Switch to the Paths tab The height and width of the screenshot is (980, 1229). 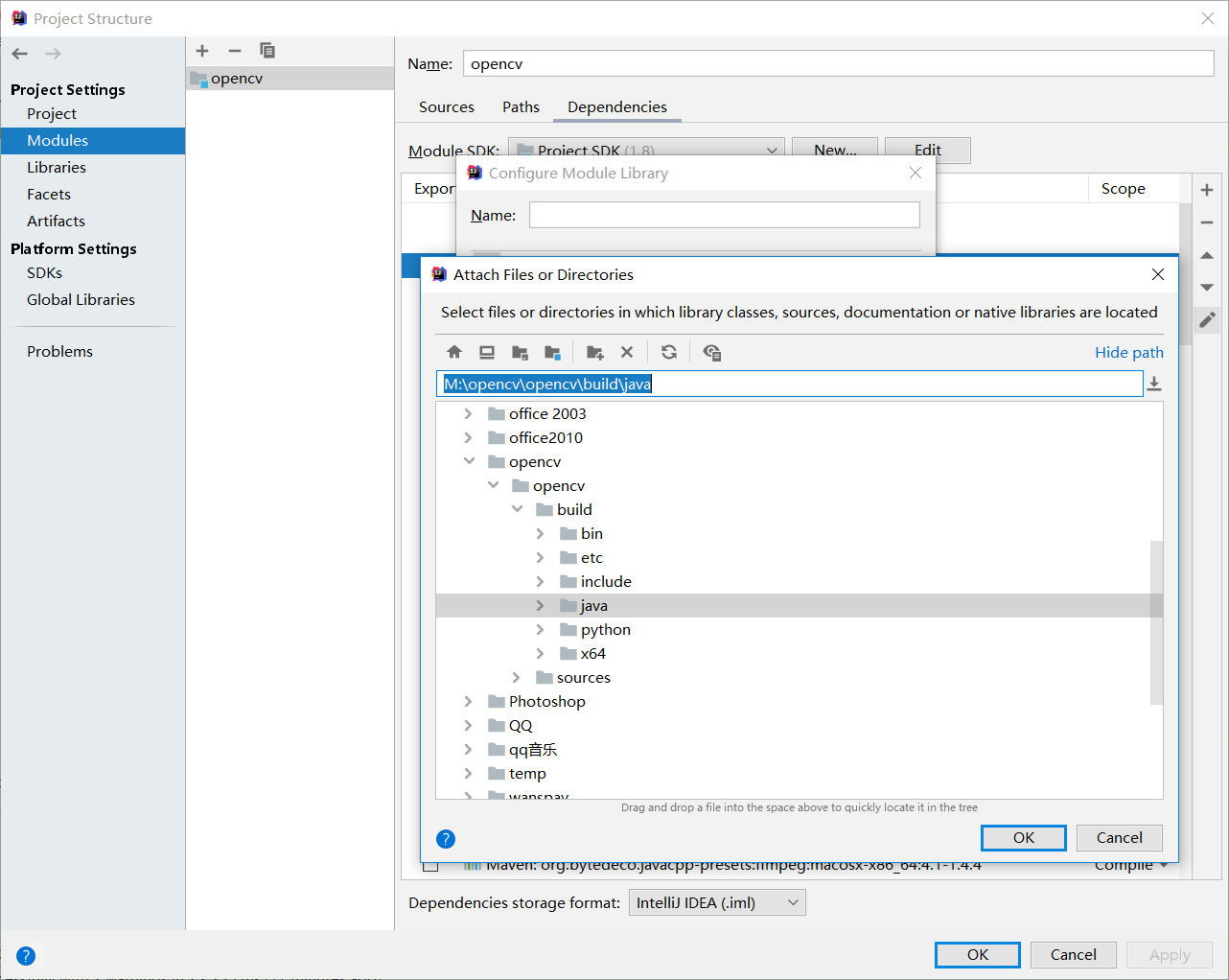click(521, 106)
